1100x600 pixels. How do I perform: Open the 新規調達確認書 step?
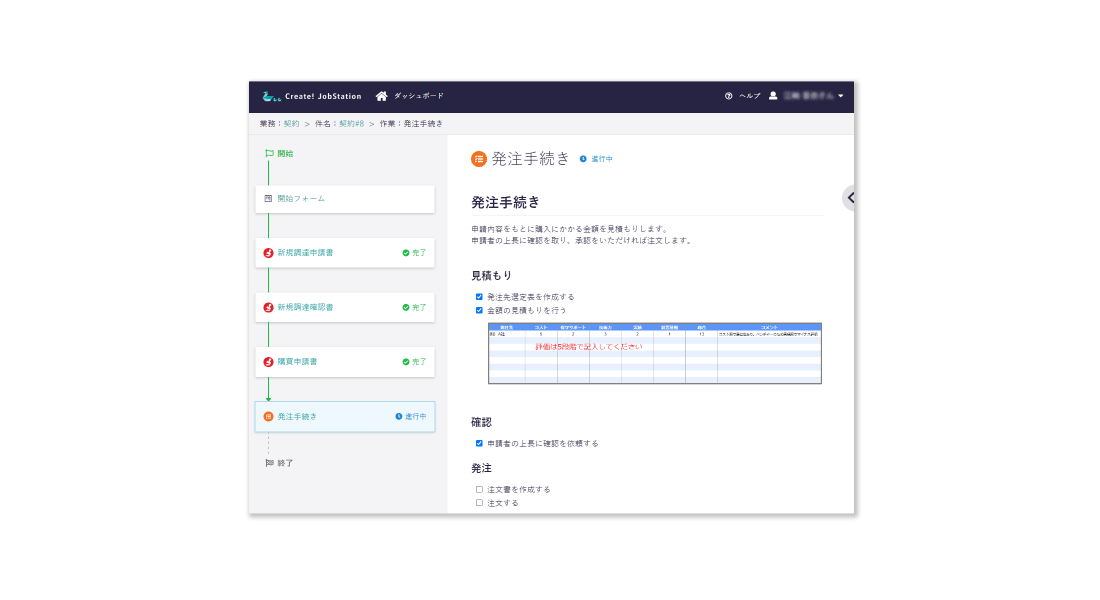tap(344, 307)
